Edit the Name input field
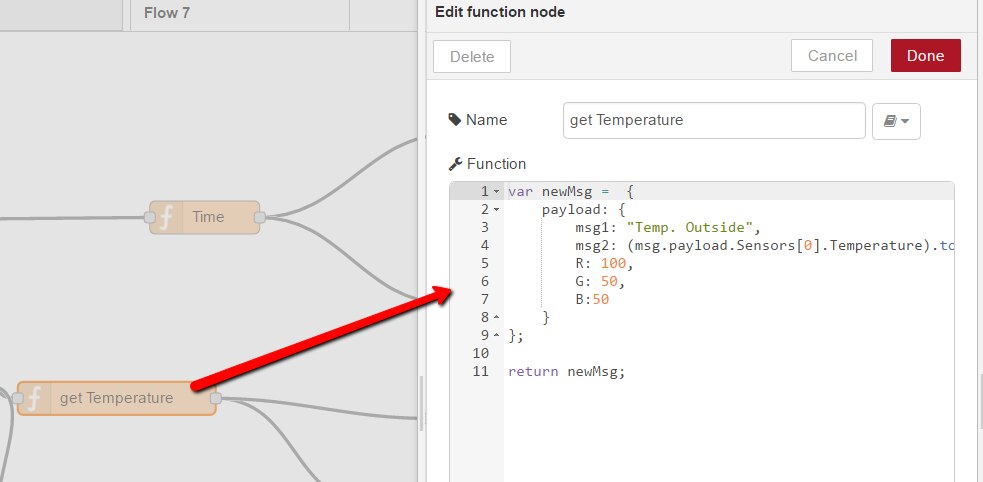983x482 pixels. (x=714, y=120)
